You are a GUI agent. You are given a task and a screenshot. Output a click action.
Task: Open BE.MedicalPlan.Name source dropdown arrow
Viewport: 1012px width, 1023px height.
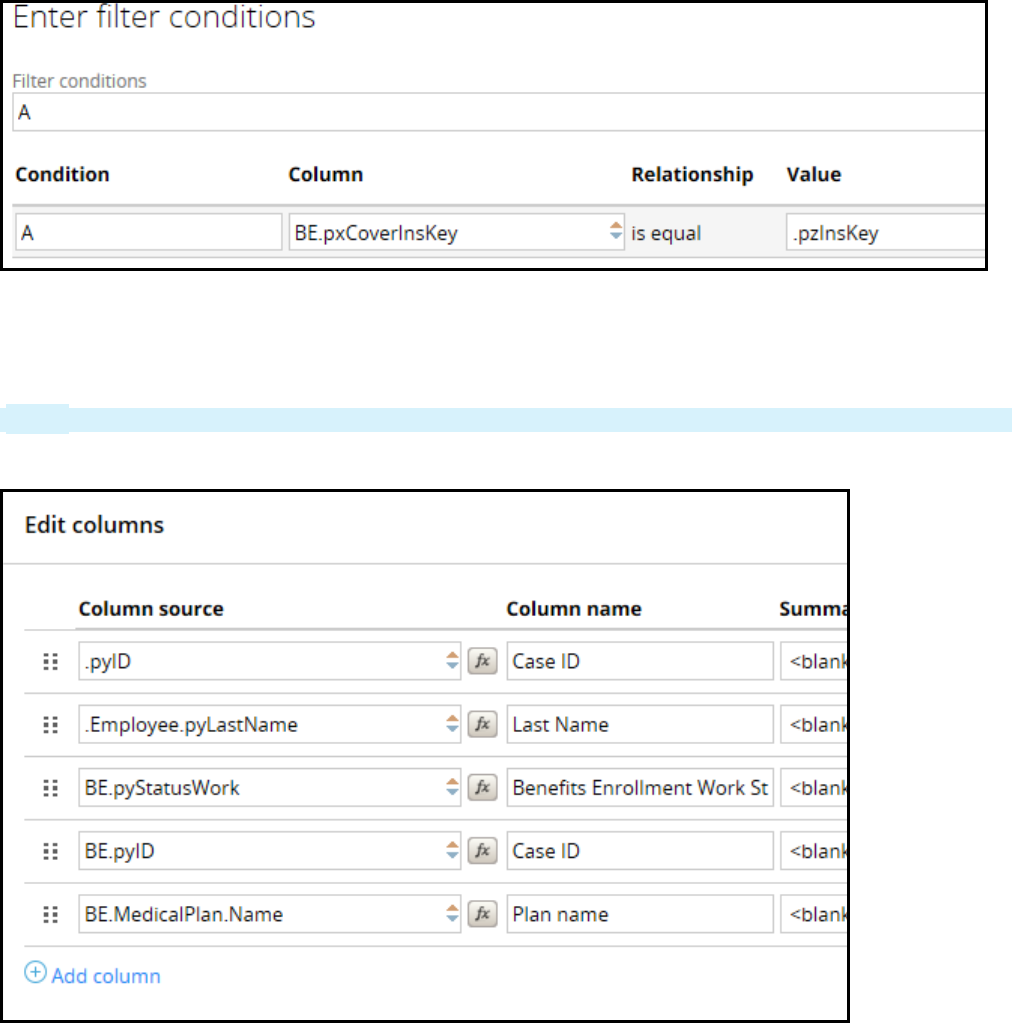point(452,914)
